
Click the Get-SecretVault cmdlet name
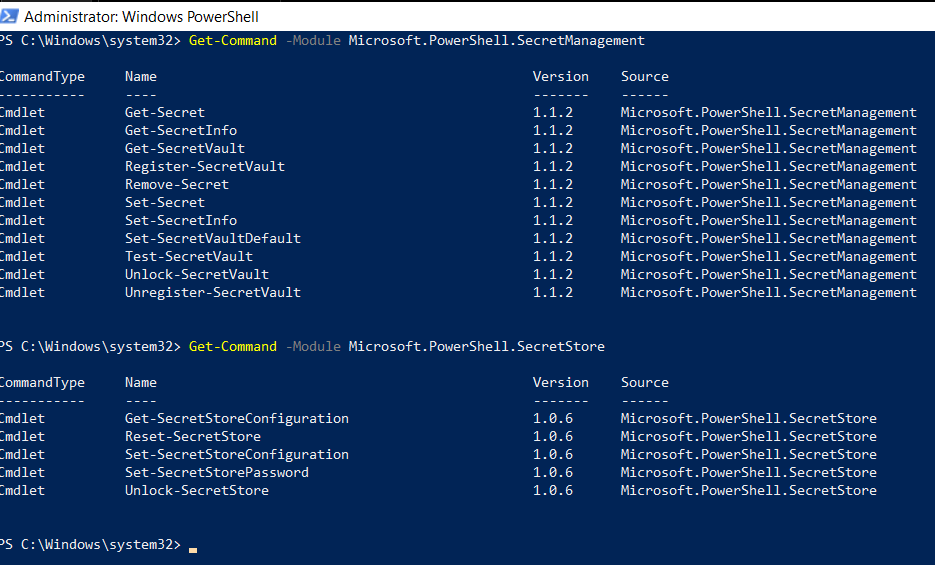(185, 149)
